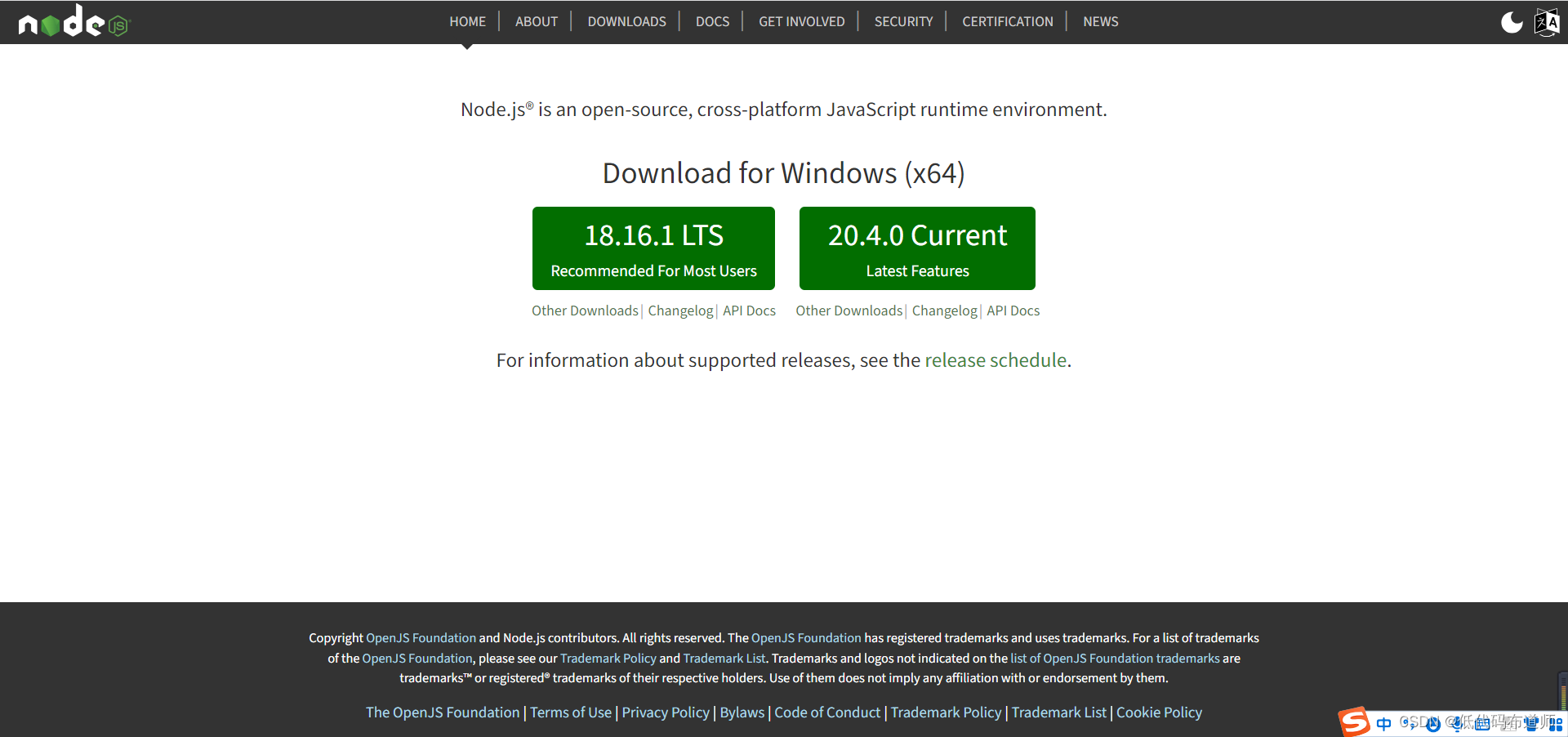Open Trademark Policy in the bottom footer row

coord(946,712)
